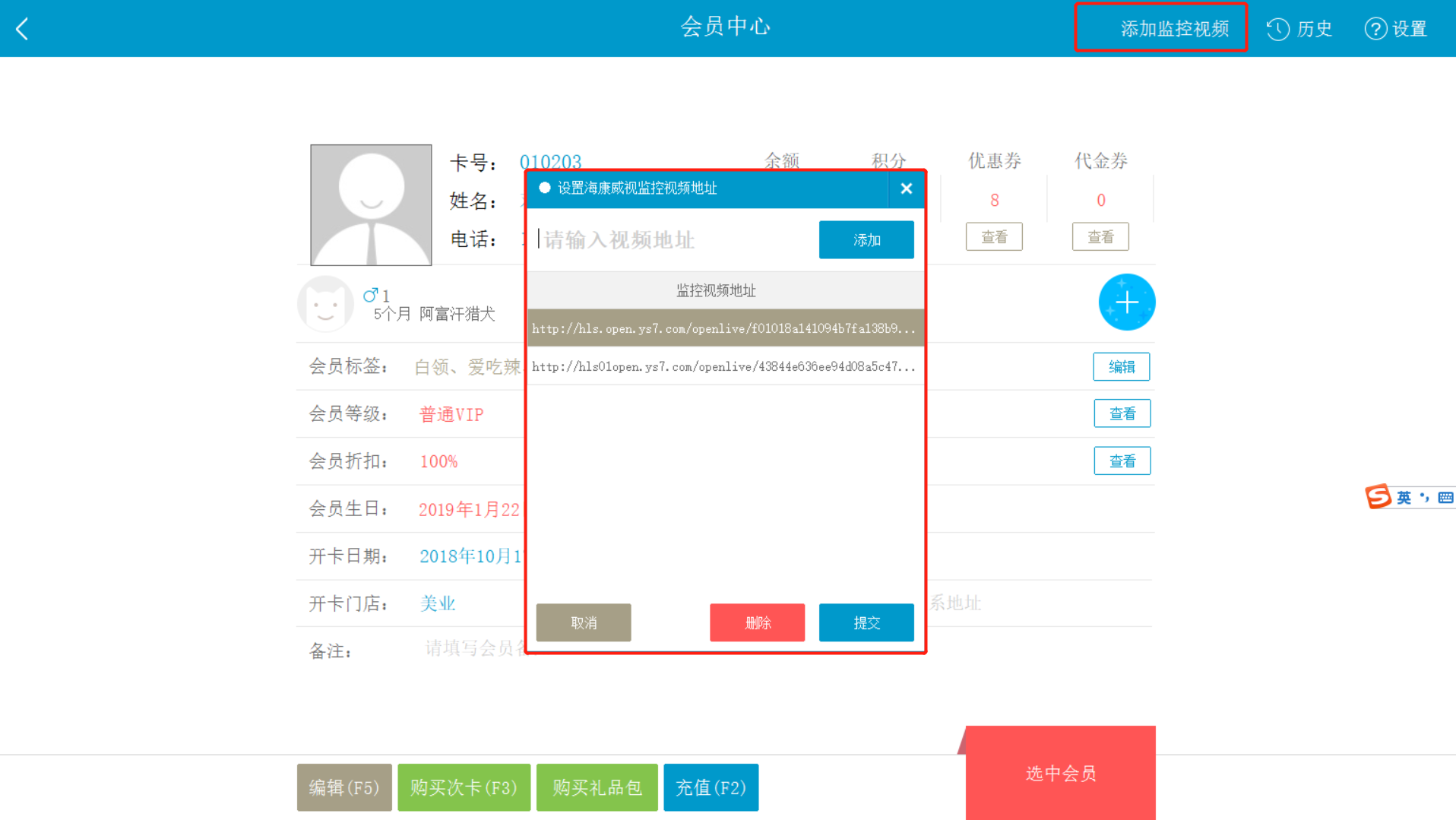Click the pet cat avatar icon
The image size is (1456, 820).
325,305
